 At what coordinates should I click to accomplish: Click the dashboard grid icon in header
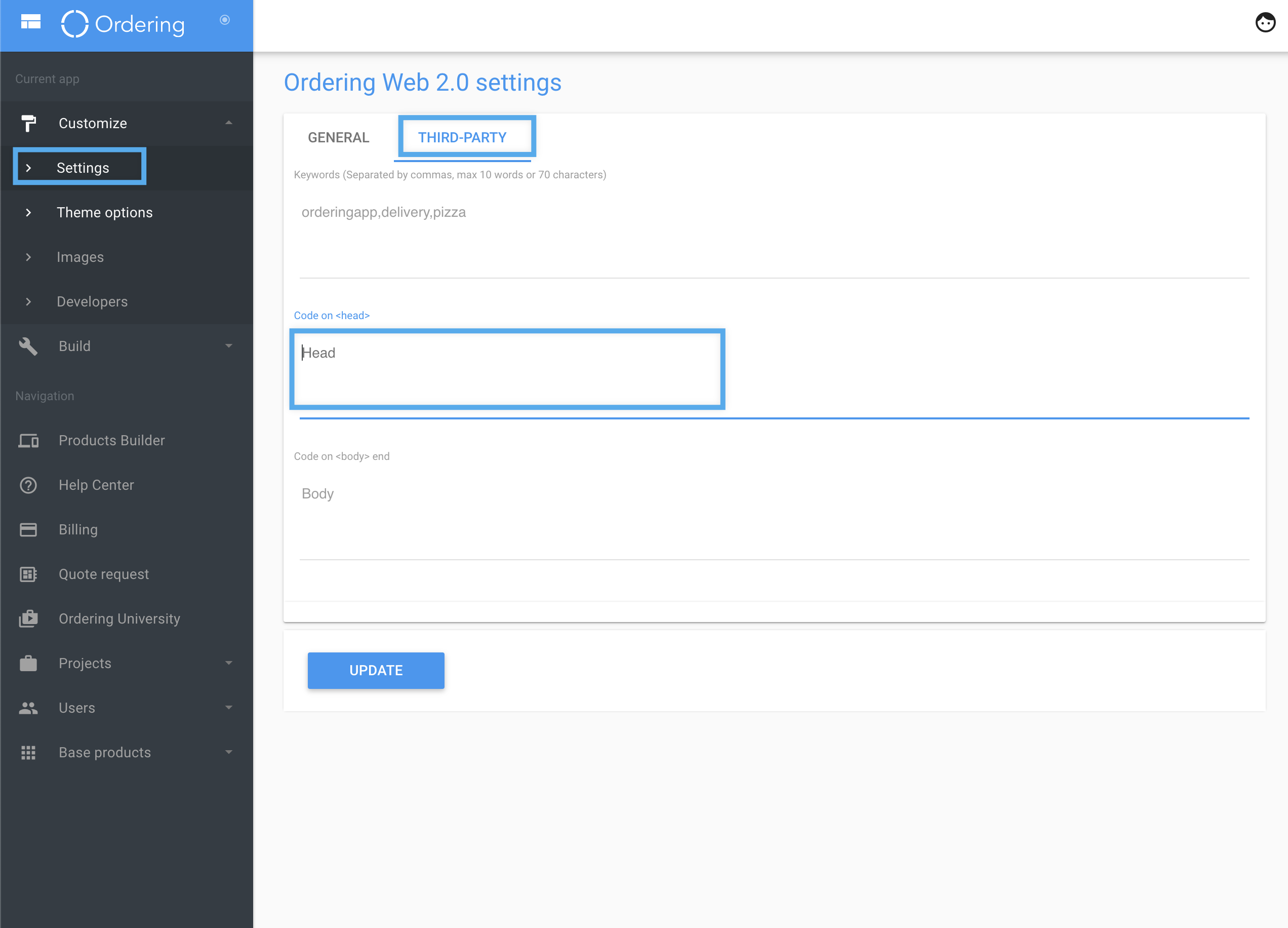(31, 22)
